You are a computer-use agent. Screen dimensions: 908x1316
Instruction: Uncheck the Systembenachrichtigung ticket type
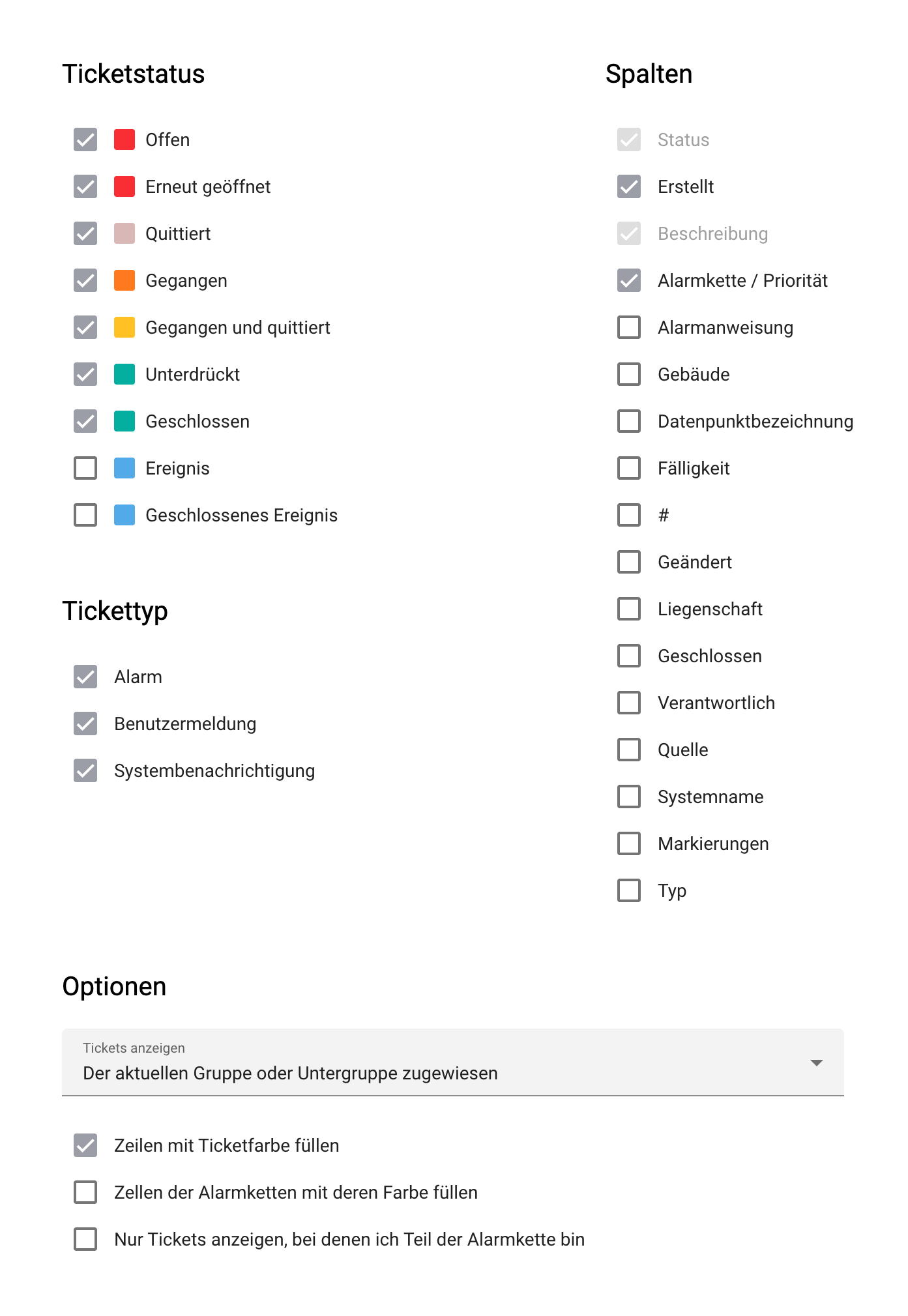(x=85, y=770)
